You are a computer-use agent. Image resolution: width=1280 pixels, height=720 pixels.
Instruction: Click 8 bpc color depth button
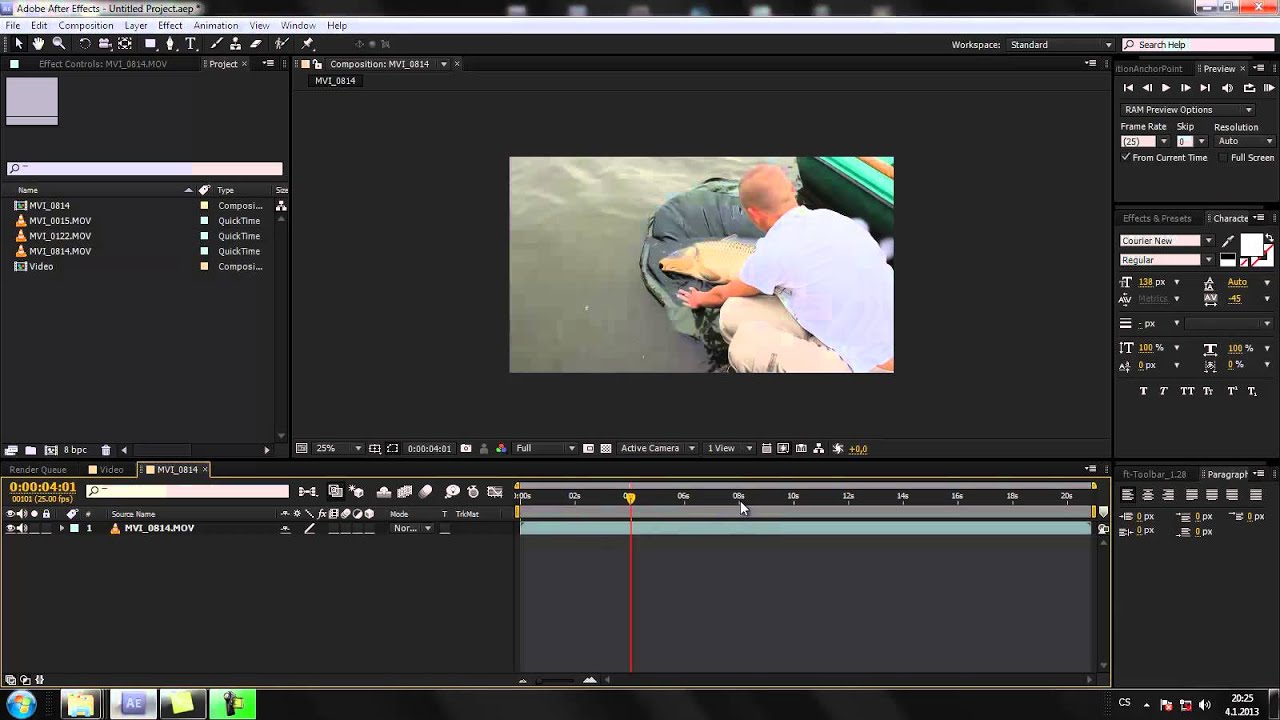(73, 450)
